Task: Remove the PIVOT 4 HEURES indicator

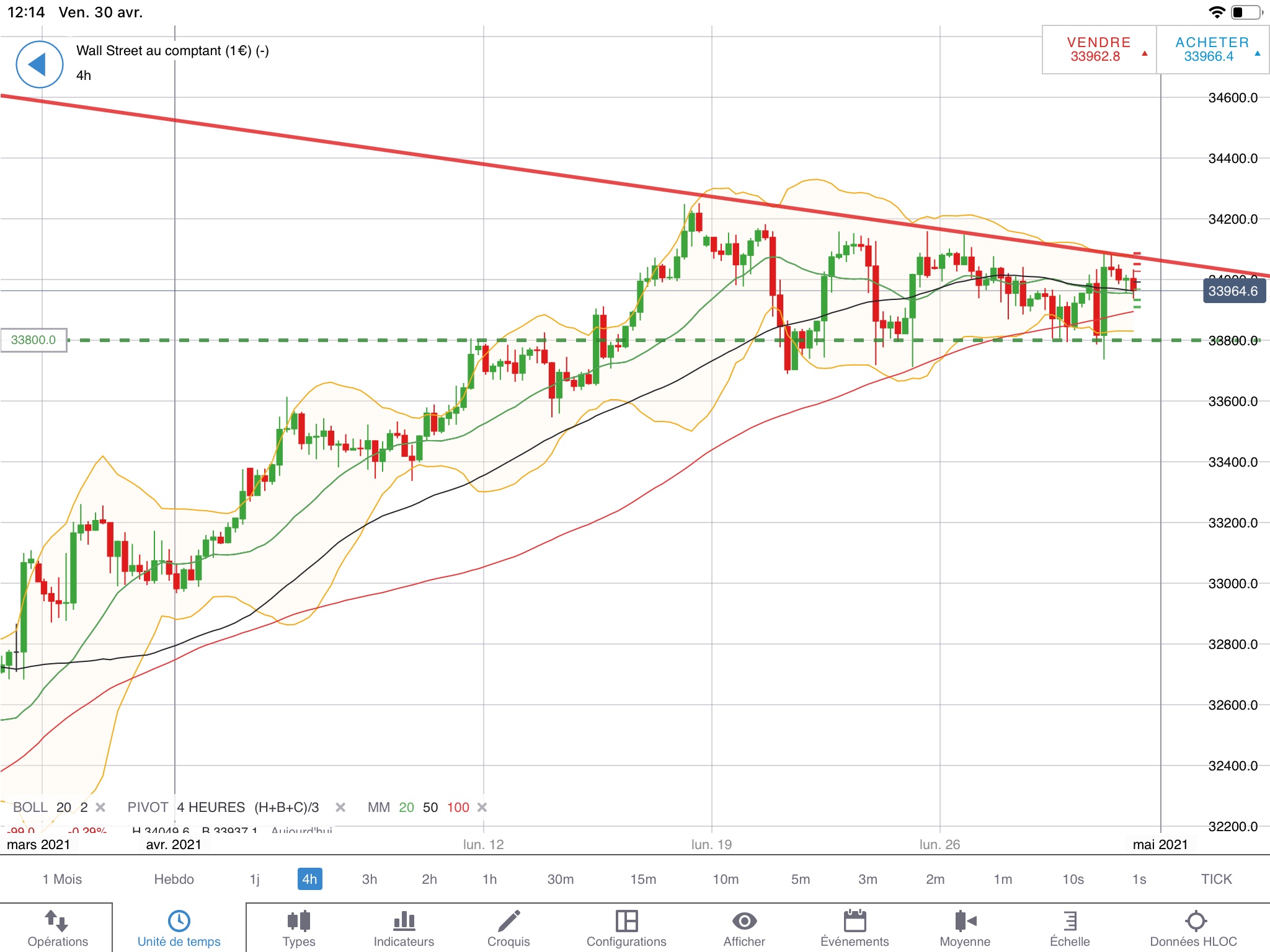Action: [340, 808]
